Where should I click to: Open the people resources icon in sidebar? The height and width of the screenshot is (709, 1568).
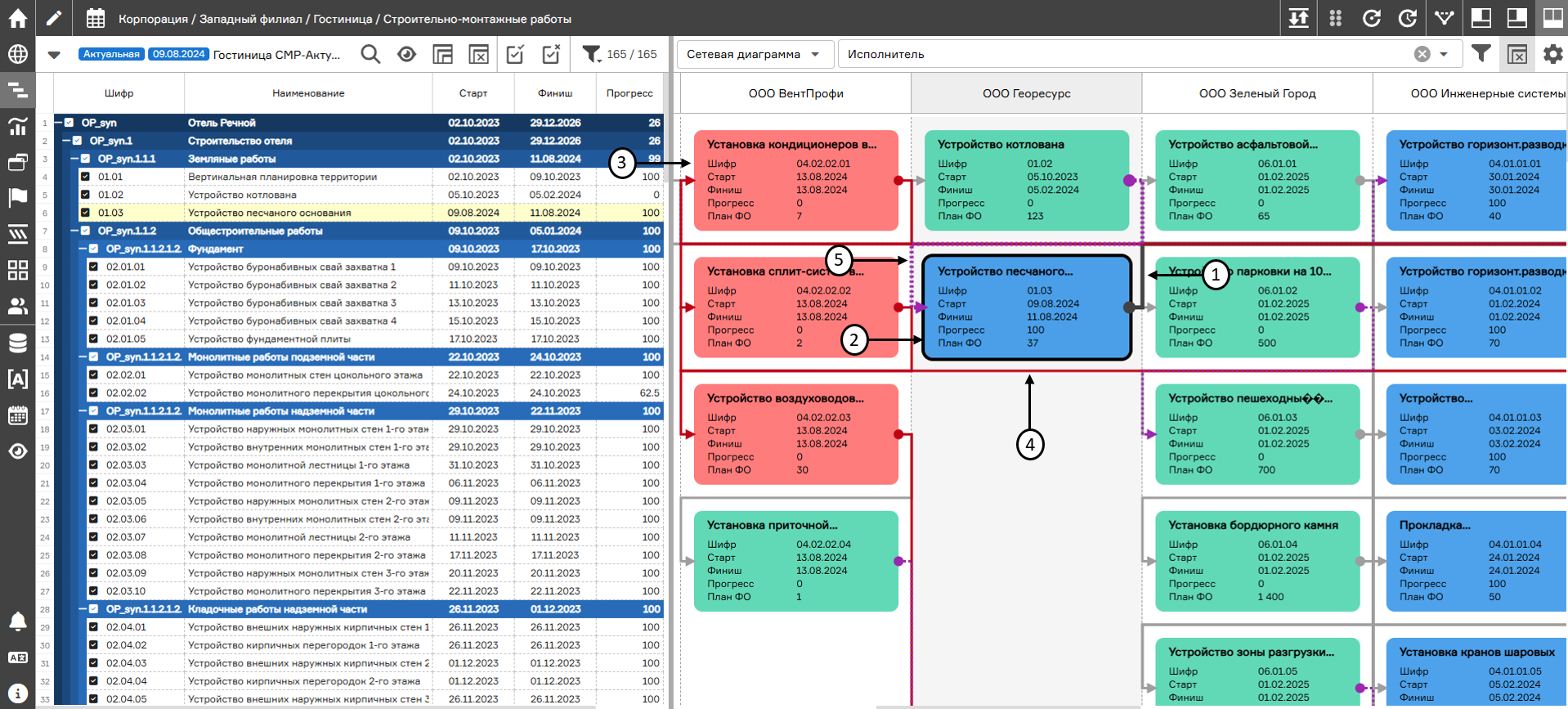point(17,306)
